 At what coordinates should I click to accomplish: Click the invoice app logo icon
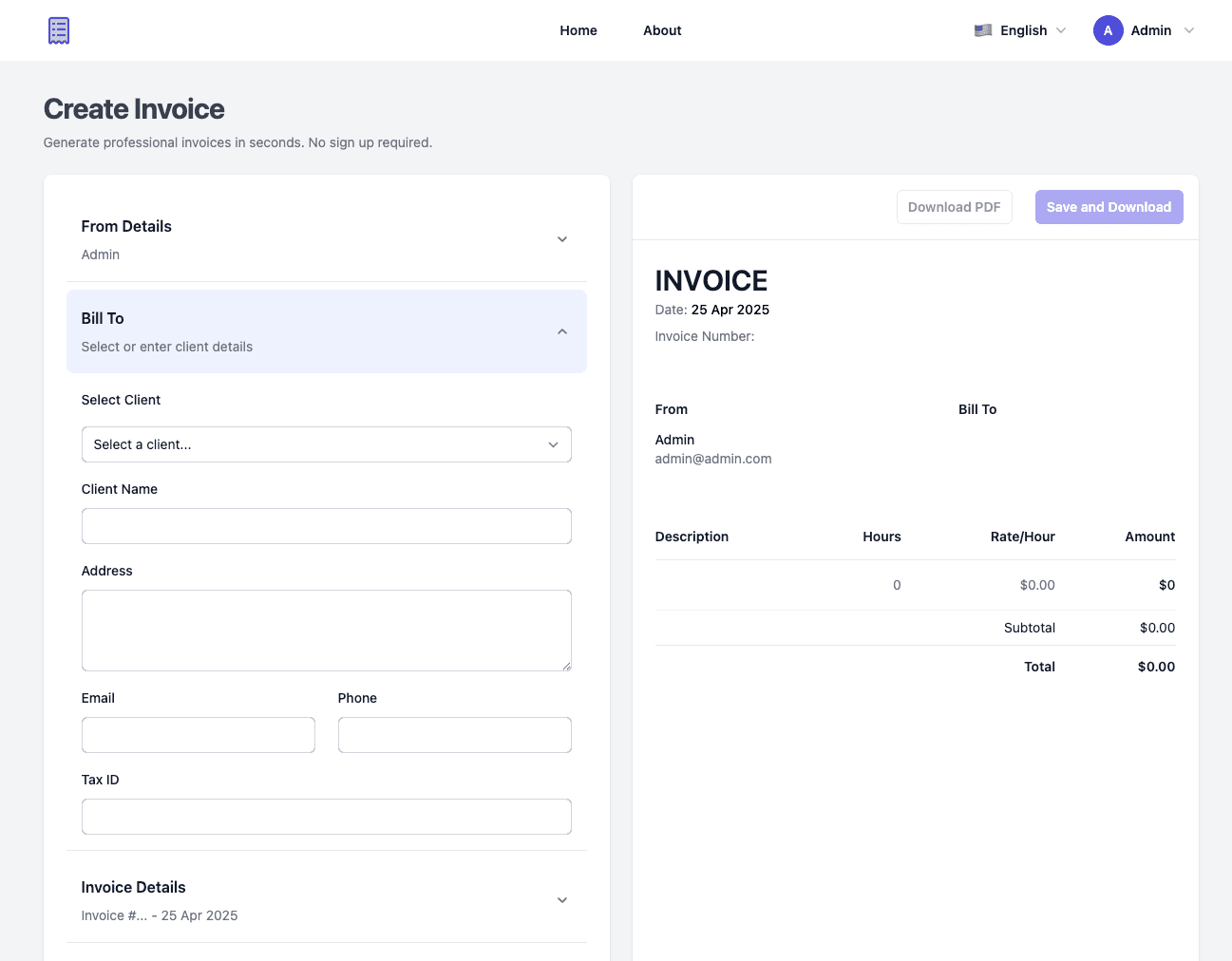point(59,30)
